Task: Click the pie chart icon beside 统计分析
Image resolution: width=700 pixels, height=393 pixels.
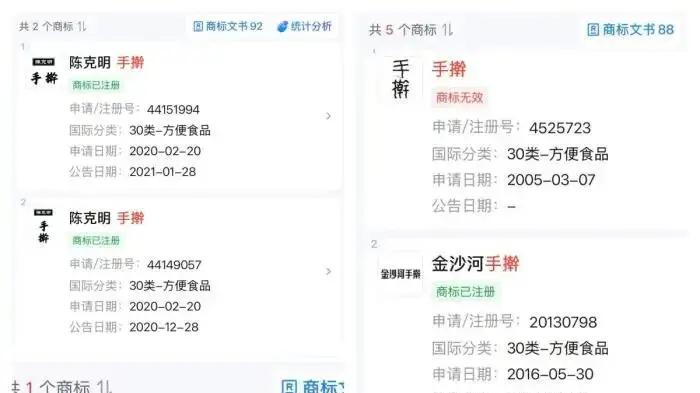Action: [282, 27]
